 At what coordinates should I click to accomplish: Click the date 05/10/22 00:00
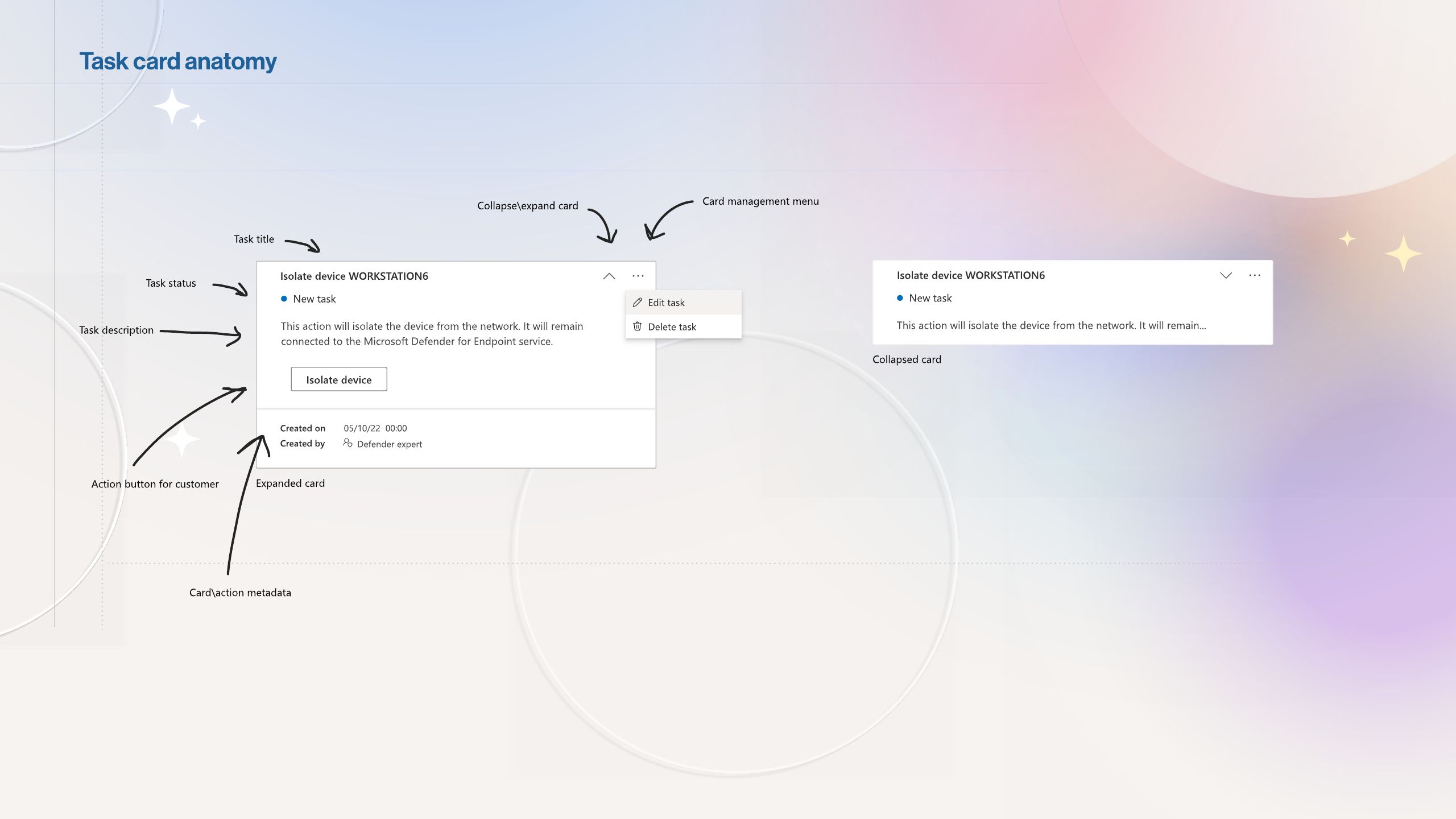375,428
